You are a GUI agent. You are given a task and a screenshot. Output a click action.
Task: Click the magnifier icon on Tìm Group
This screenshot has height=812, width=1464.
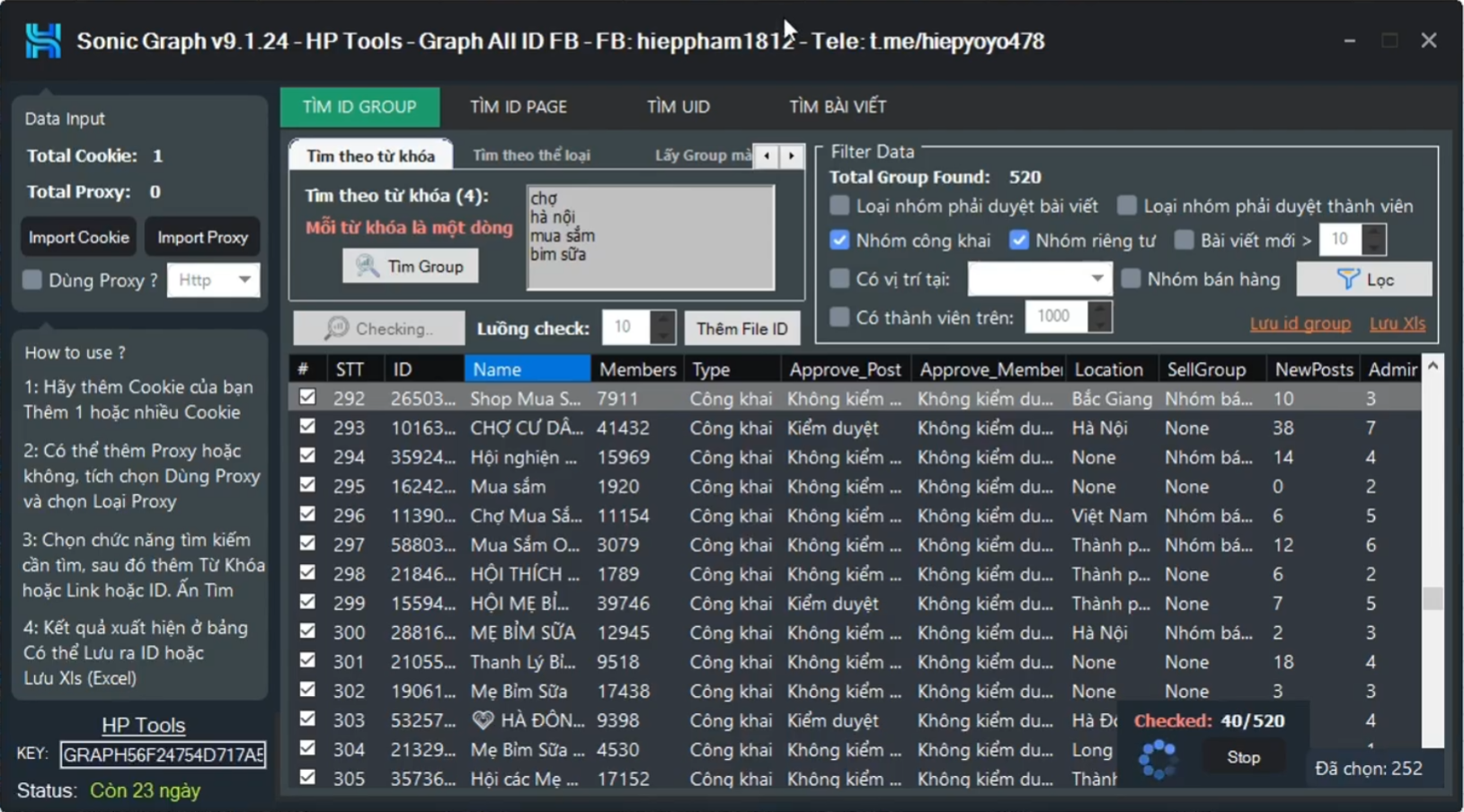point(367,266)
